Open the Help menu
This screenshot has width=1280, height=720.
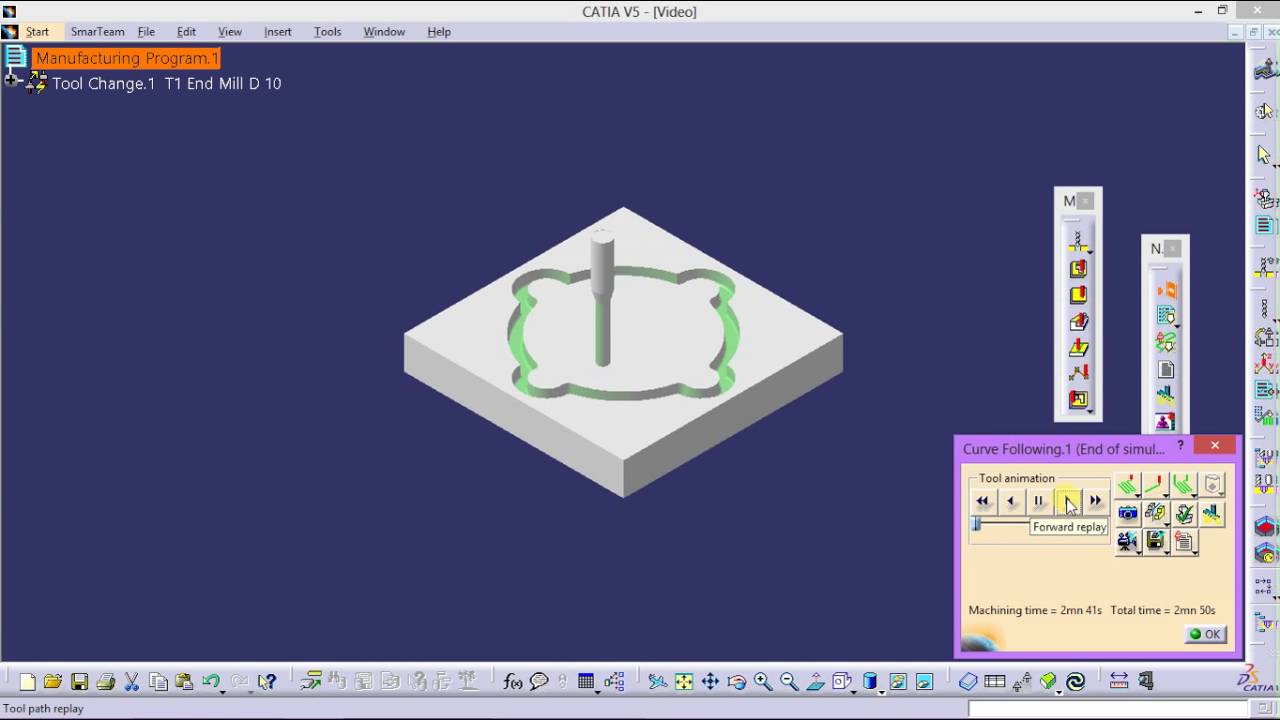click(x=439, y=32)
